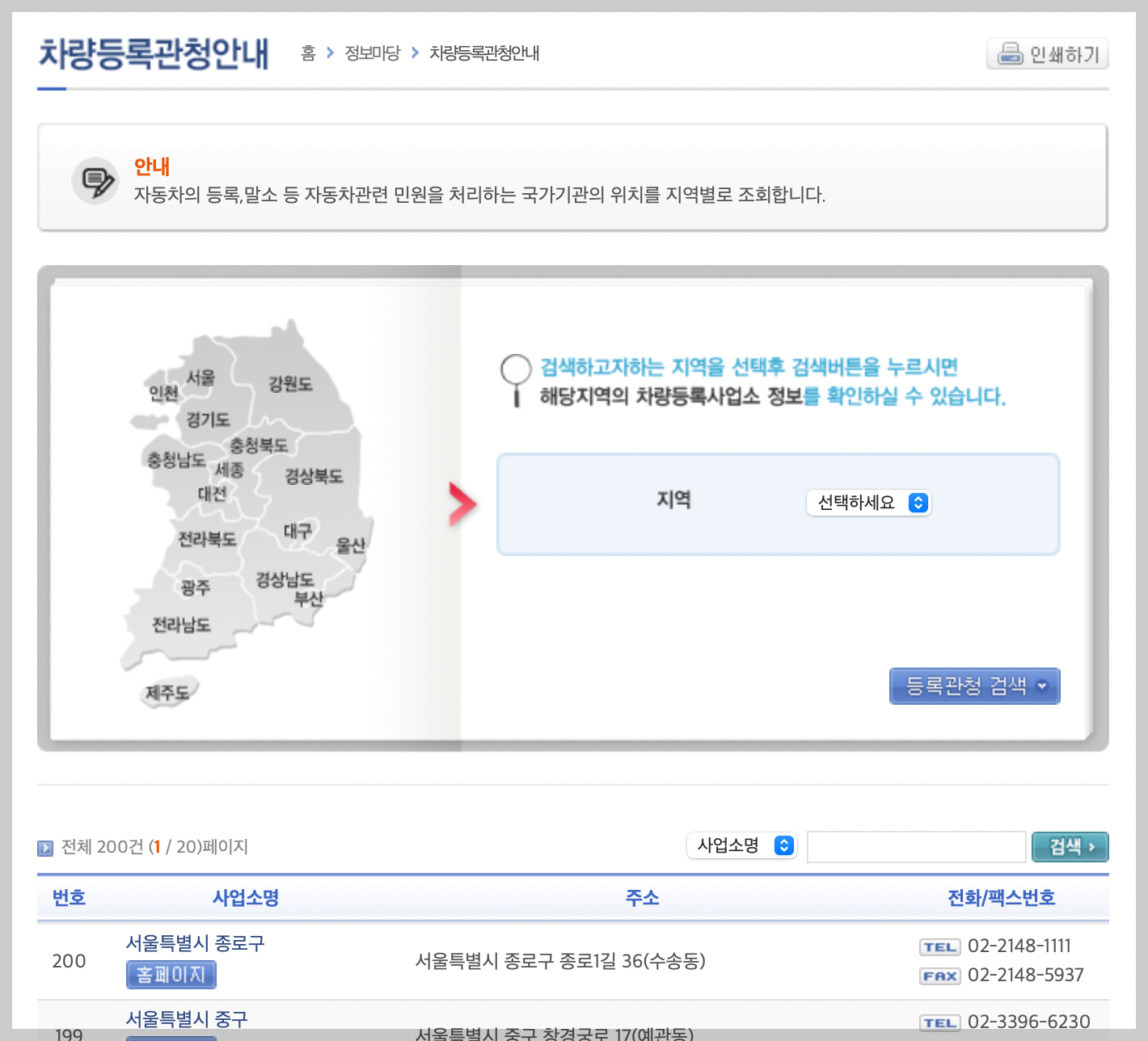
Task: Click the 전체 200건 page count text
Action: tap(154, 847)
